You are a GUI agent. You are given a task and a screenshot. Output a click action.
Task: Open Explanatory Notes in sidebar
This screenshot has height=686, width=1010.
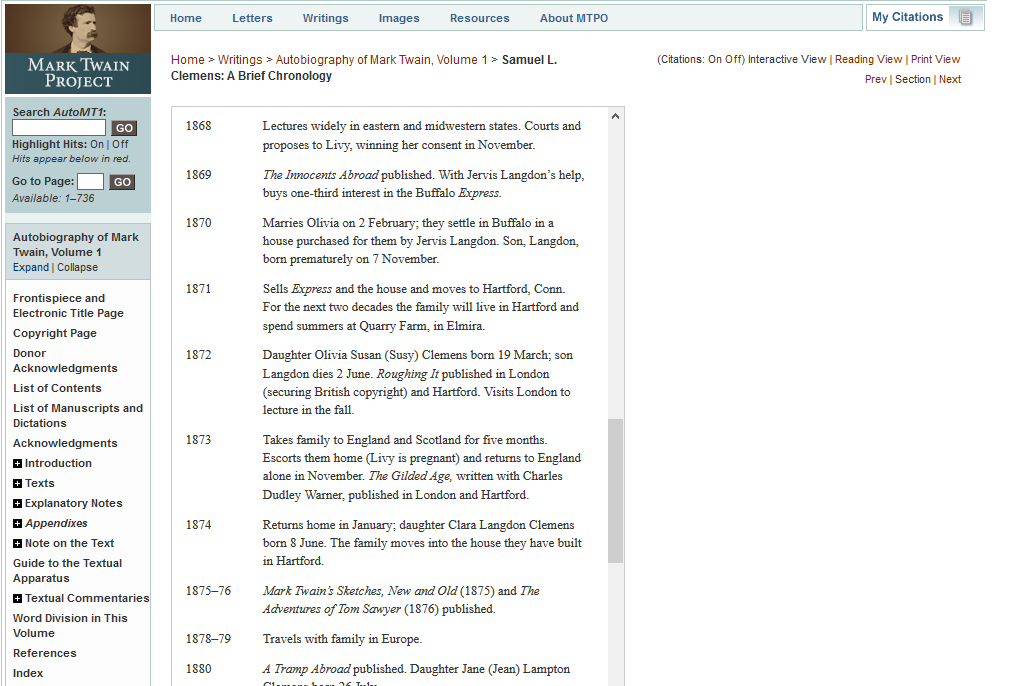[x=73, y=503]
